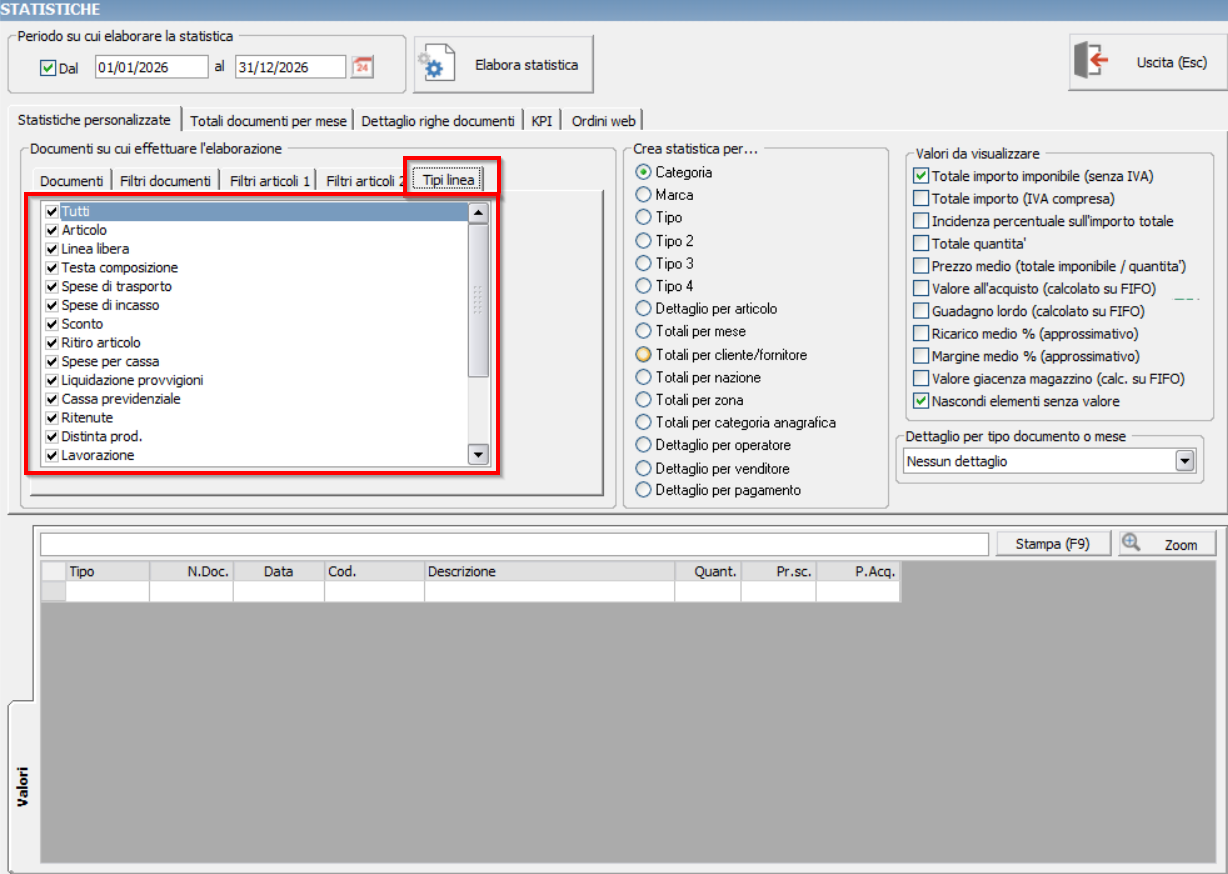Click the Stampa (F9) button
The image size is (1228, 874).
(1052, 544)
